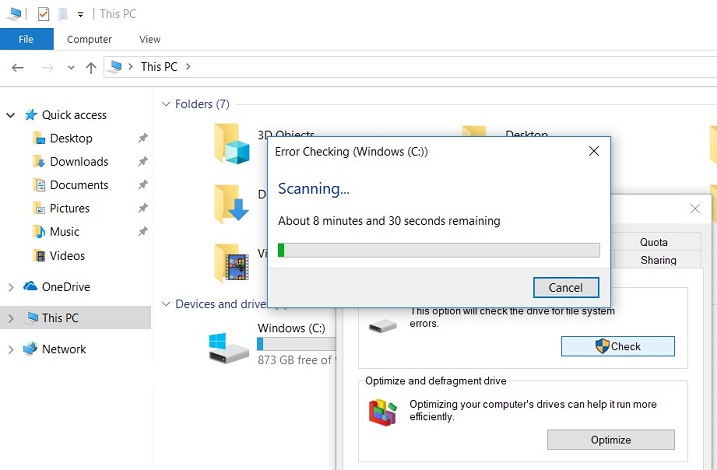The image size is (717, 470).
Task: Open Downloads in Quick access
Action: pos(79,161)
